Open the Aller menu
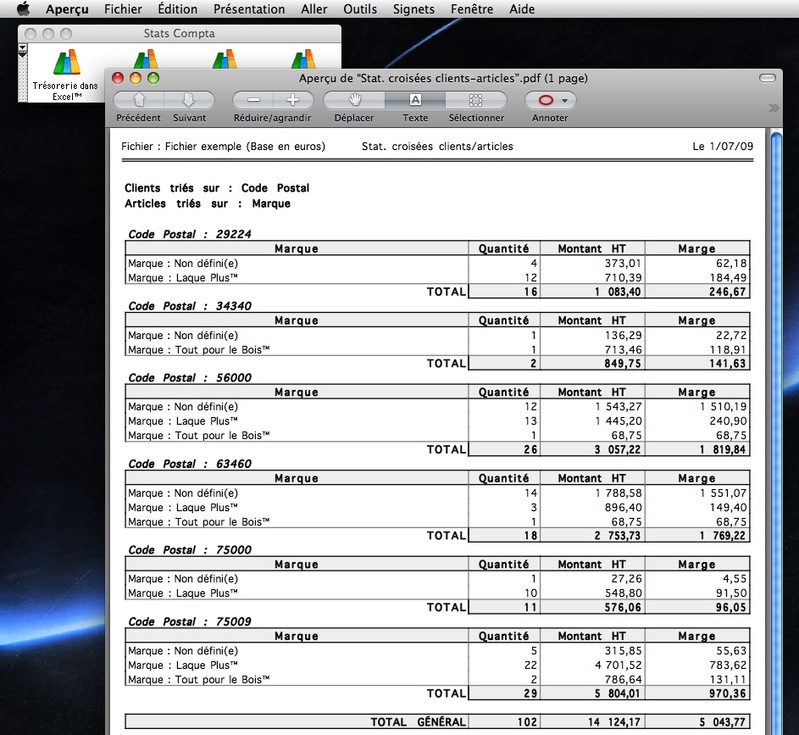Image resolution: width=799 pixels, height=735 pixels. [x=314, y=9]
